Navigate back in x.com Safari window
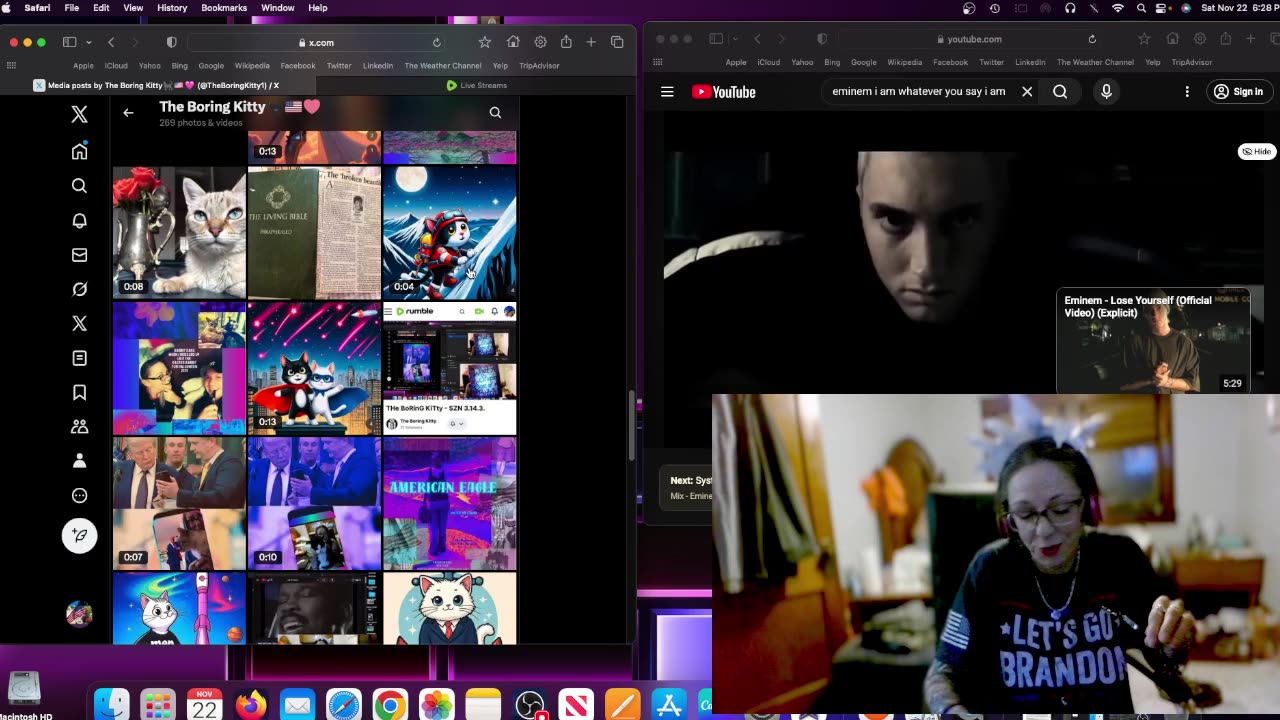1280x720 pixels. click(x=111, y=42)
